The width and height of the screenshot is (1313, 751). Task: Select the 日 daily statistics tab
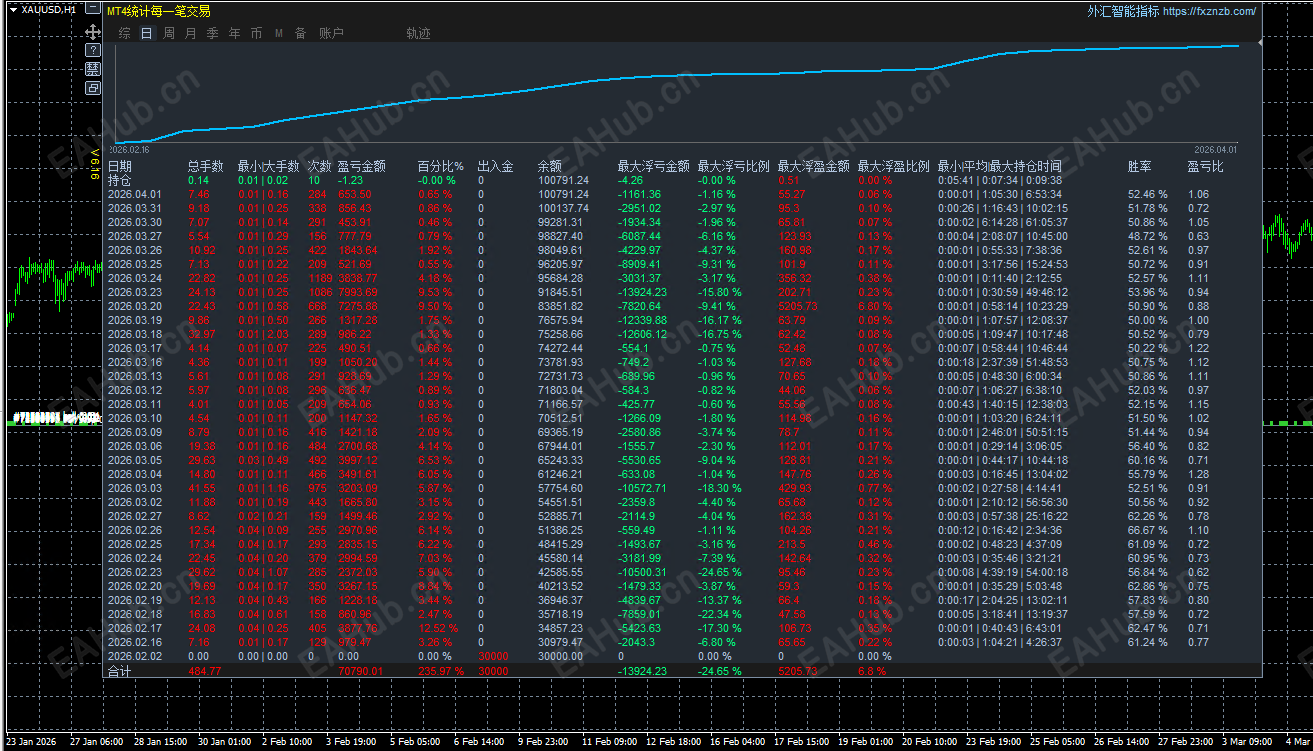[146, 33]
